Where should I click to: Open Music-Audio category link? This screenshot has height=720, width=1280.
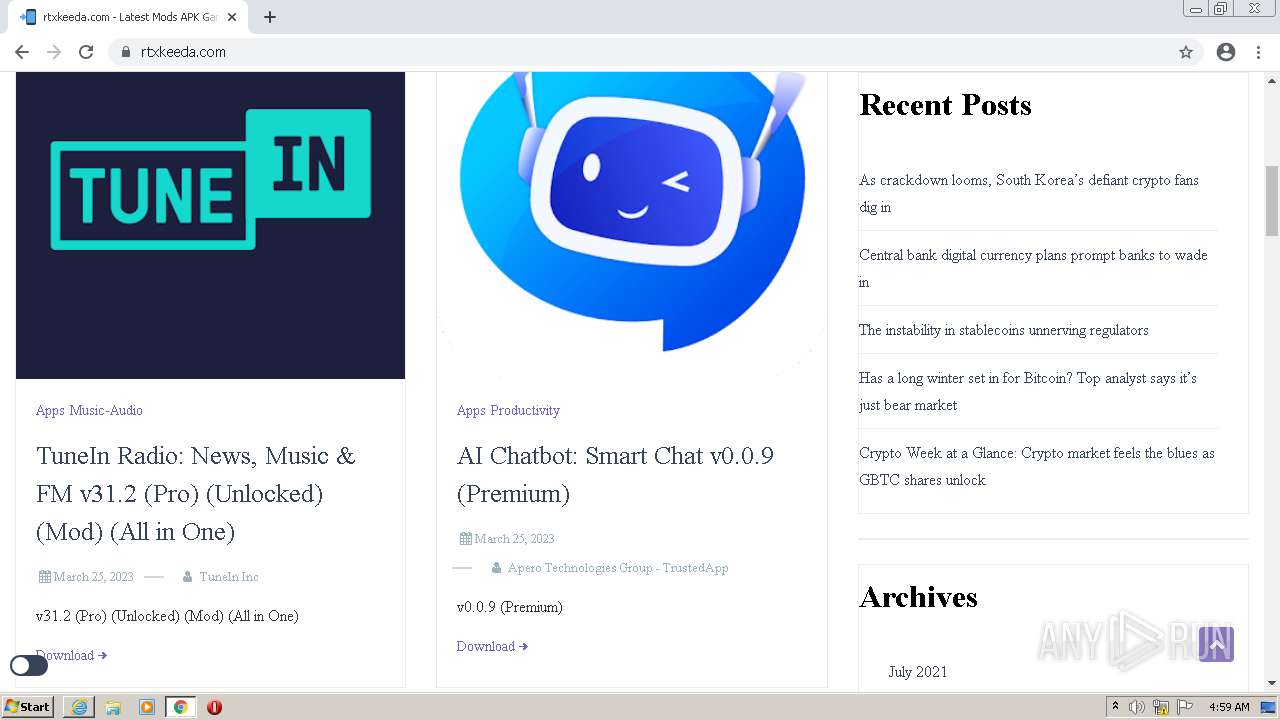(106, 410)
